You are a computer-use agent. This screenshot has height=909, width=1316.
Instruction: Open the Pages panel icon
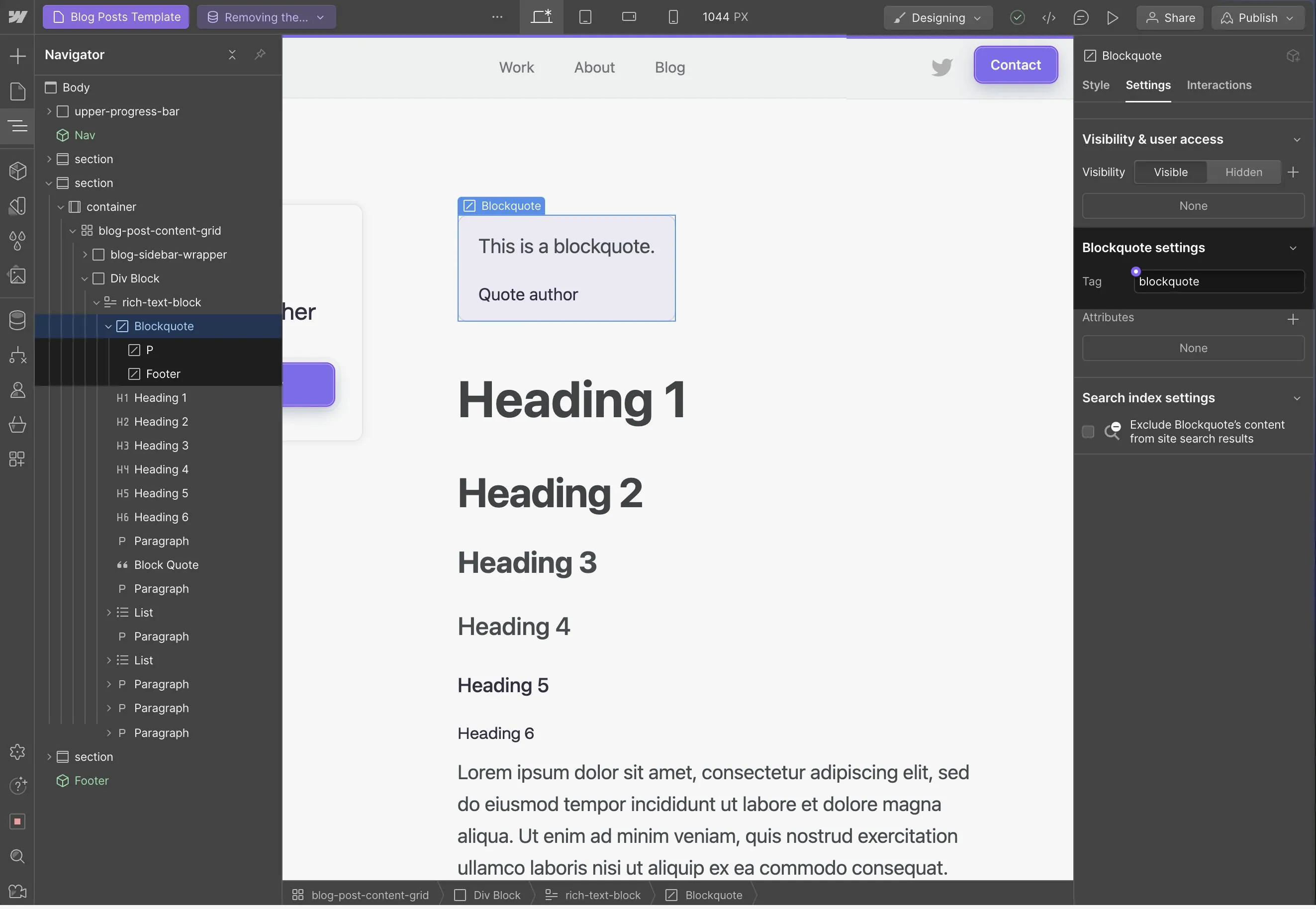18,91
